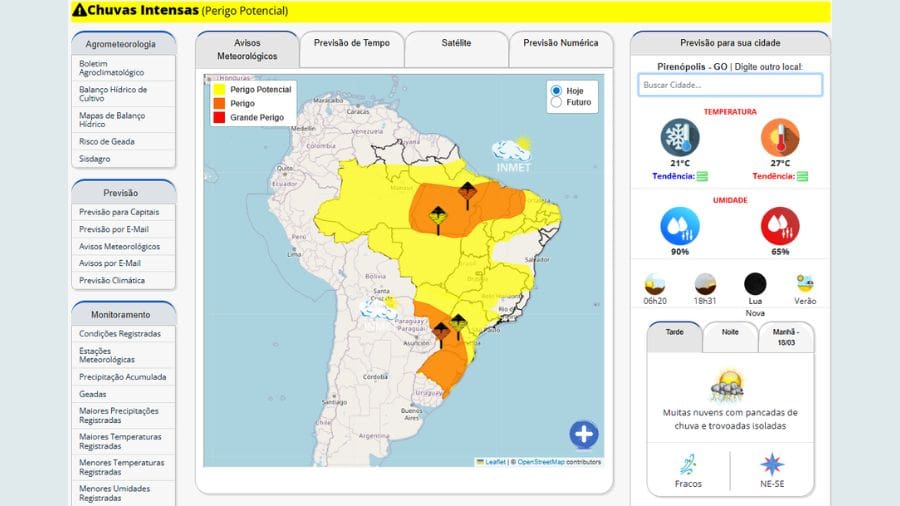The height and width of the screenshot is (506, 900).
Task: Select the Futuro radio button
Action: (x=556, y=102)
